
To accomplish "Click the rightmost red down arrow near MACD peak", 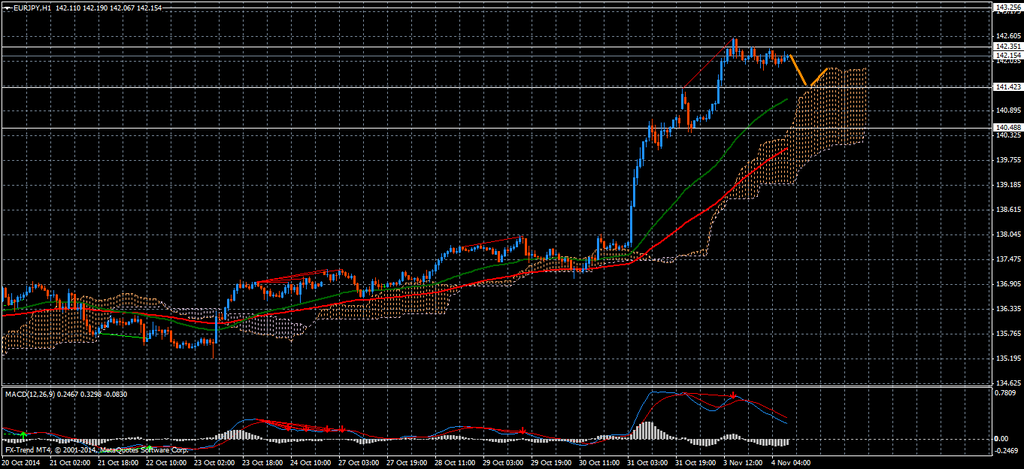I will (734, 397).
